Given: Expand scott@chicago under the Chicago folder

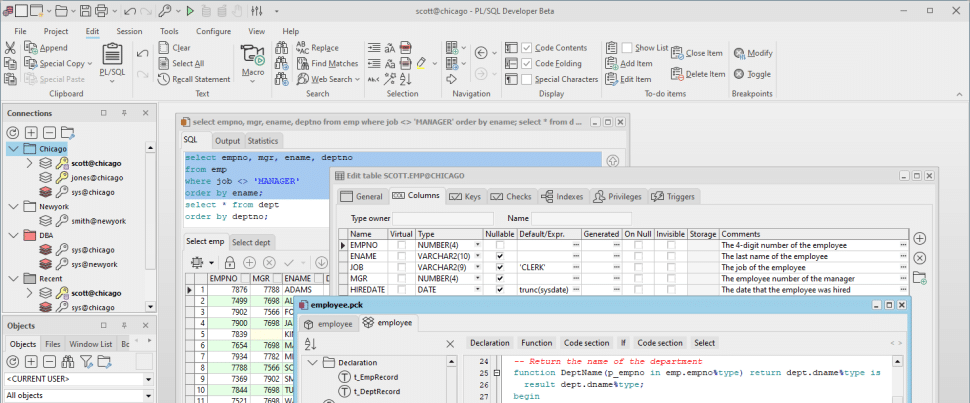Looking at the screenshot, I should point(28,163).
